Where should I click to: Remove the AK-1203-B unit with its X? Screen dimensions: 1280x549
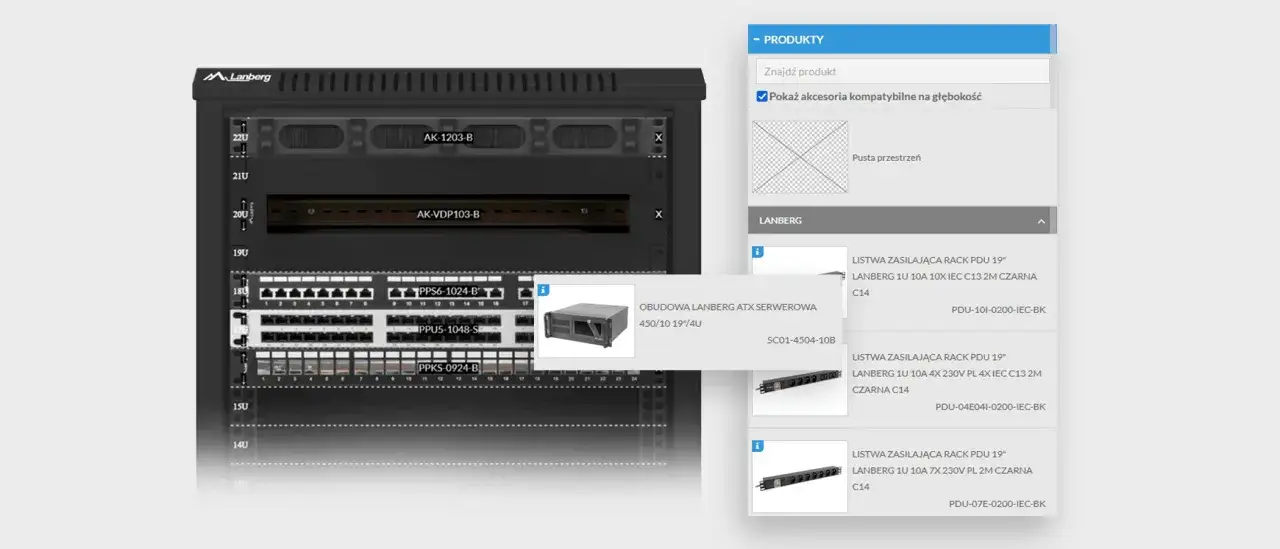pos(658,137)
